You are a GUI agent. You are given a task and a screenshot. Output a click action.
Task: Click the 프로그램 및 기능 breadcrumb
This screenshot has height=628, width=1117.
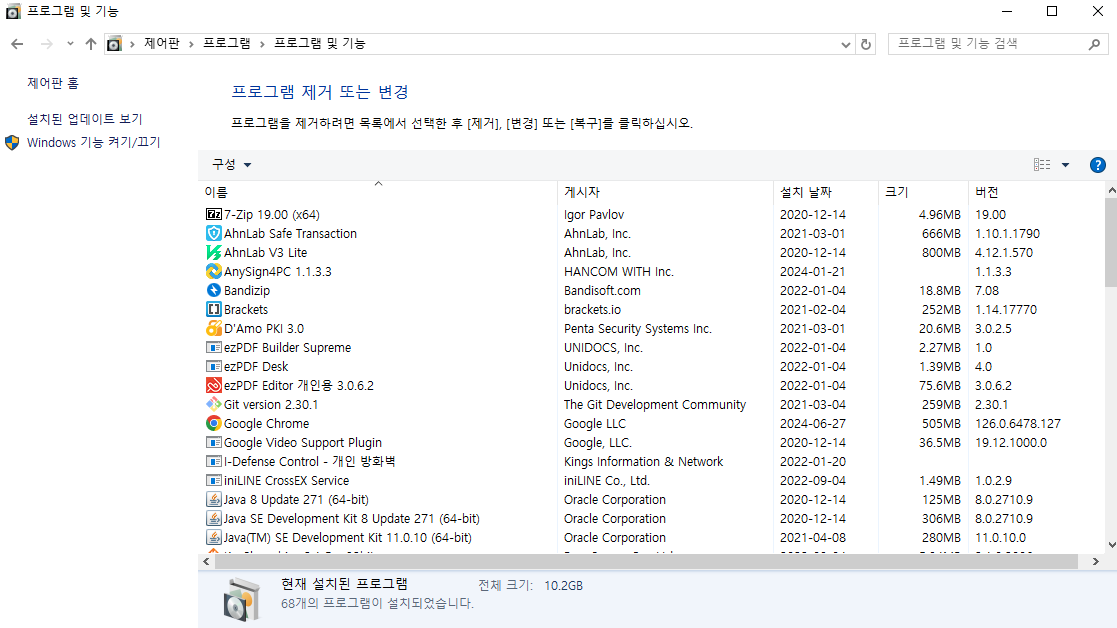click(320, 43)
